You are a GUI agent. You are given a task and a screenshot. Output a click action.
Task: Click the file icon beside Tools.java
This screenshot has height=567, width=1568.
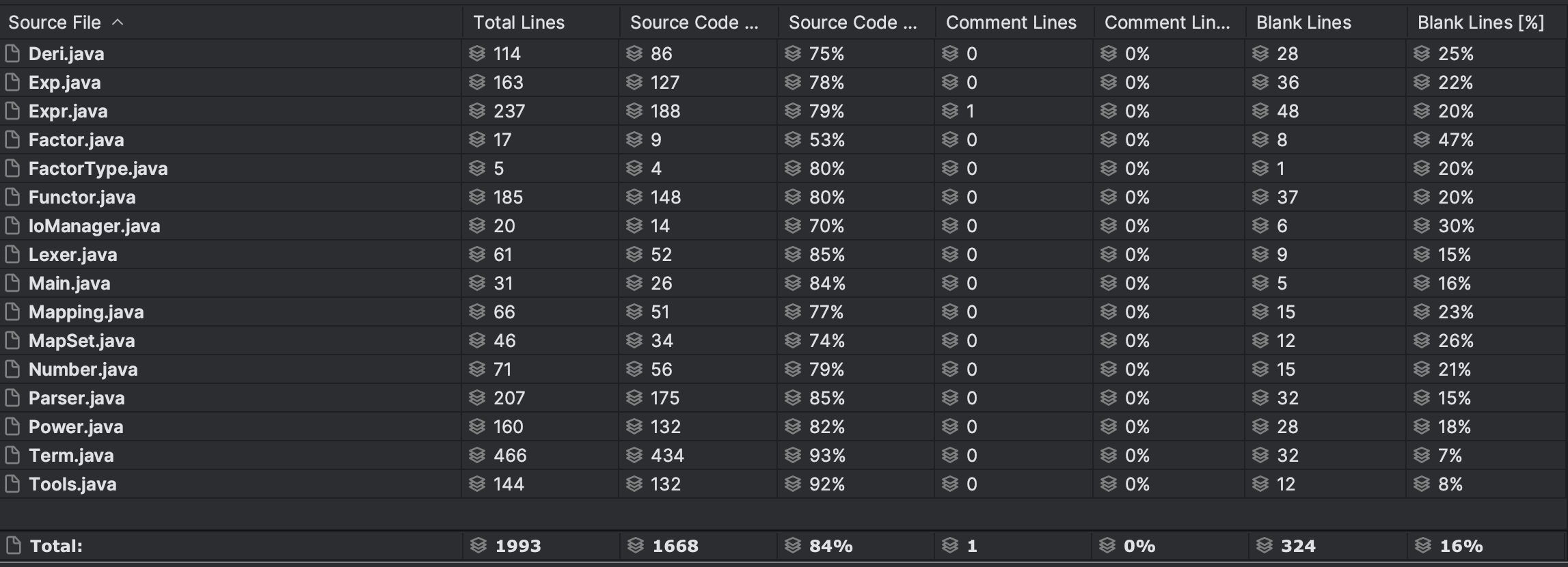click(12, 484)
